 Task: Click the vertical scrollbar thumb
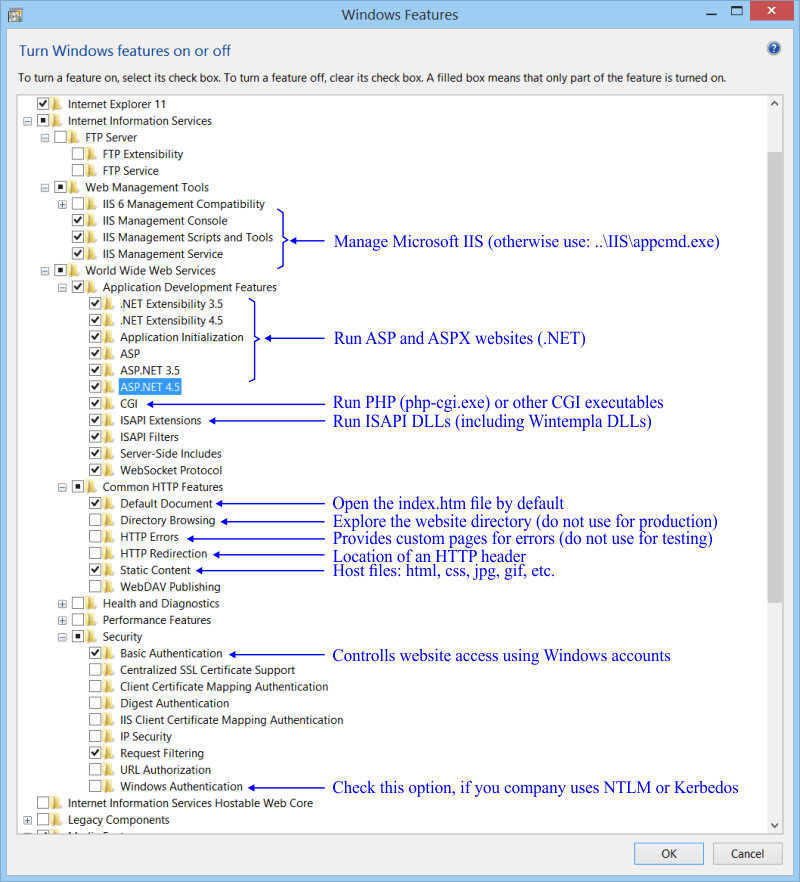tap(775, 377)
